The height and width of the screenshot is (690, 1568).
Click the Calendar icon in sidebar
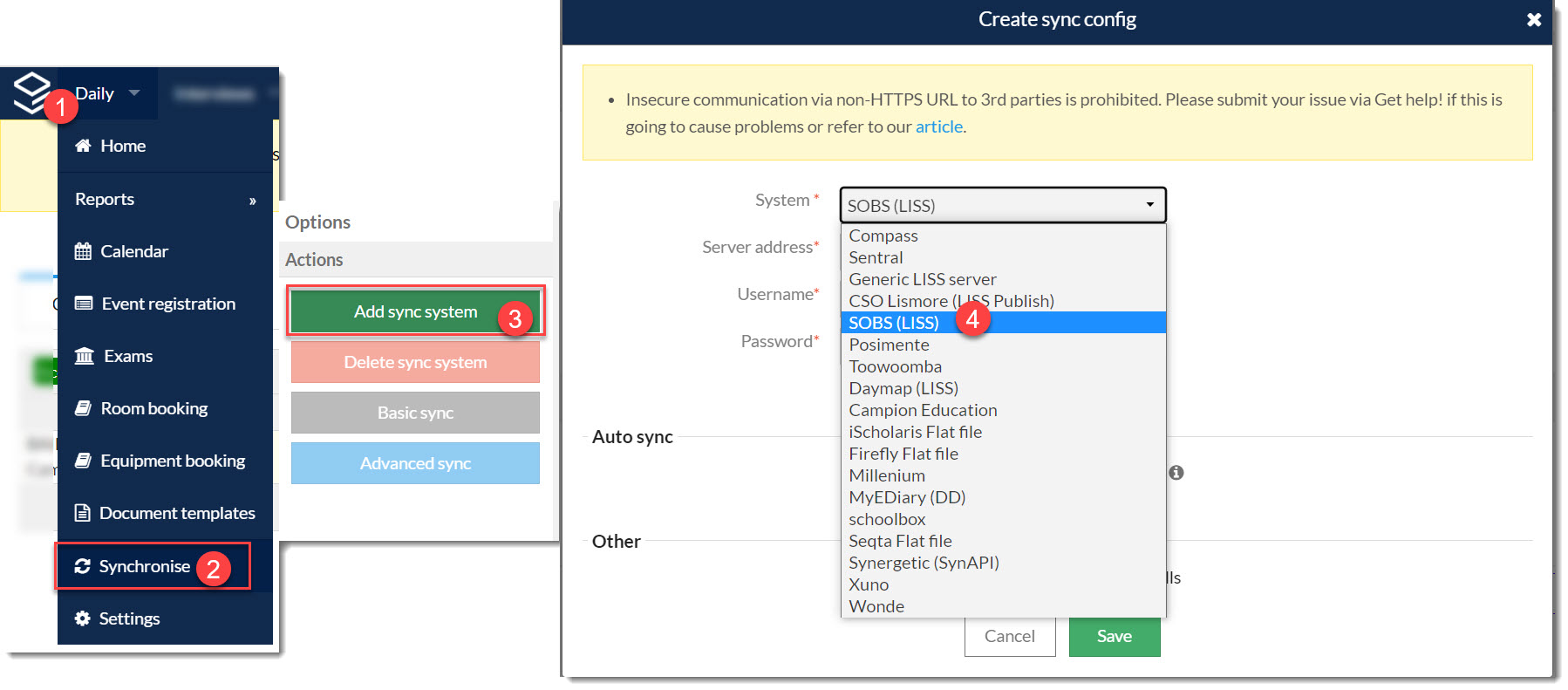tap(83, 251)
